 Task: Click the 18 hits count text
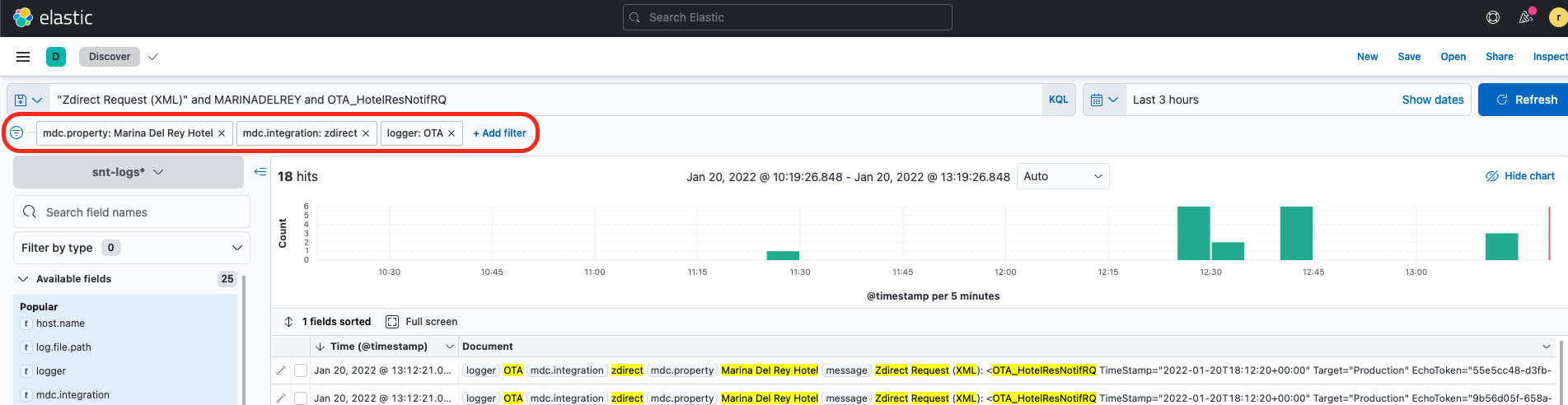[x=297, y=176]
